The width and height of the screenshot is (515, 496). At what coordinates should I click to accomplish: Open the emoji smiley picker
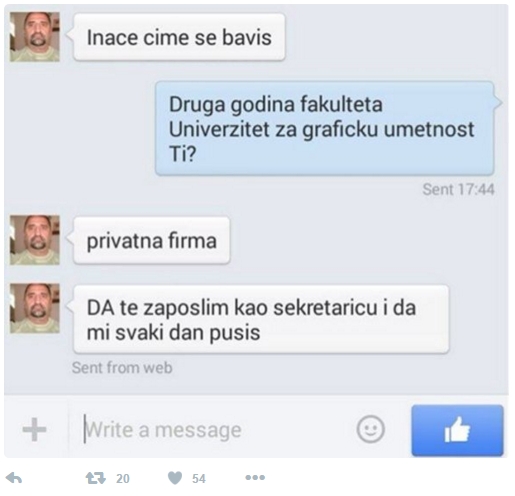pos(370,429)
